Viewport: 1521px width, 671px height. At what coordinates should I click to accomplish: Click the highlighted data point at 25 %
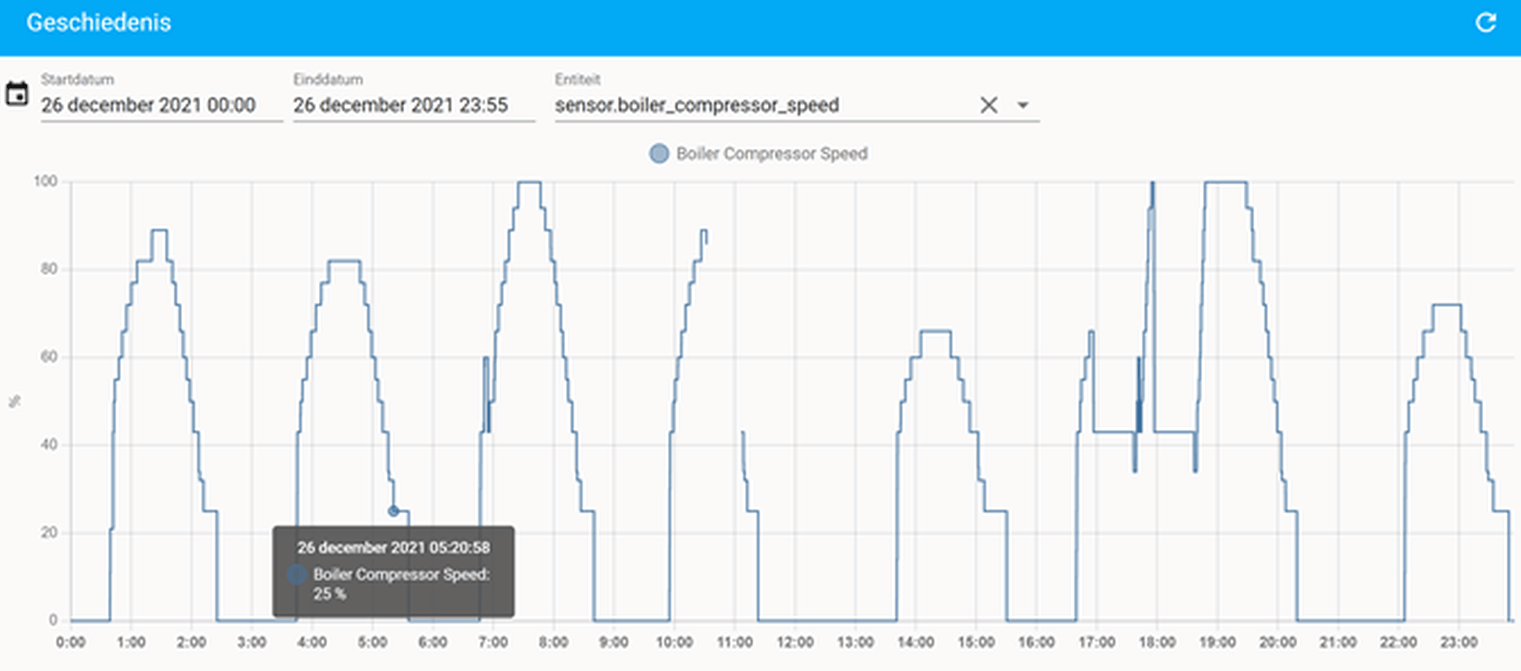click(x=393, y=511)
